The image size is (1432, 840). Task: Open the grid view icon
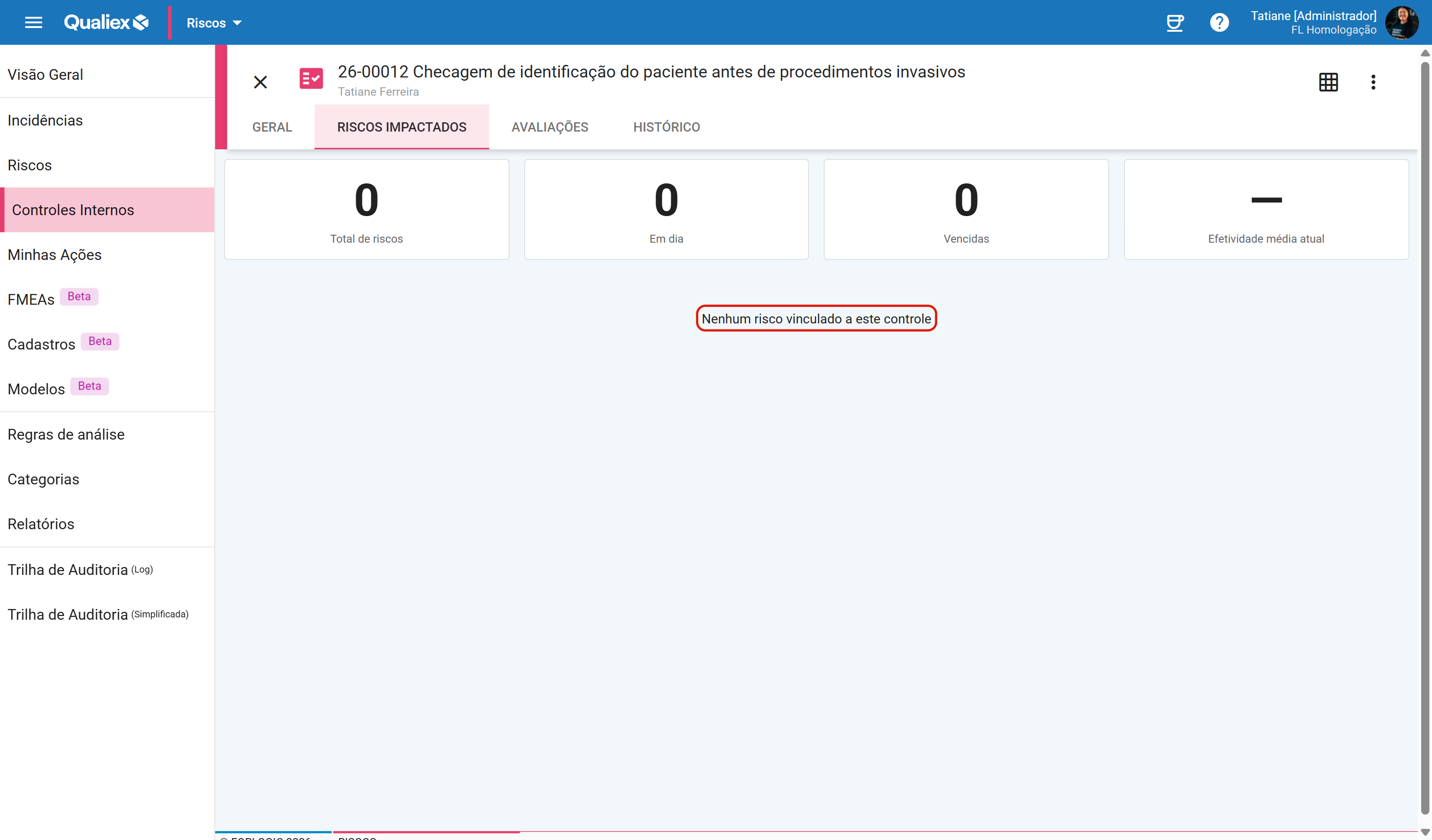(1328, 82)
